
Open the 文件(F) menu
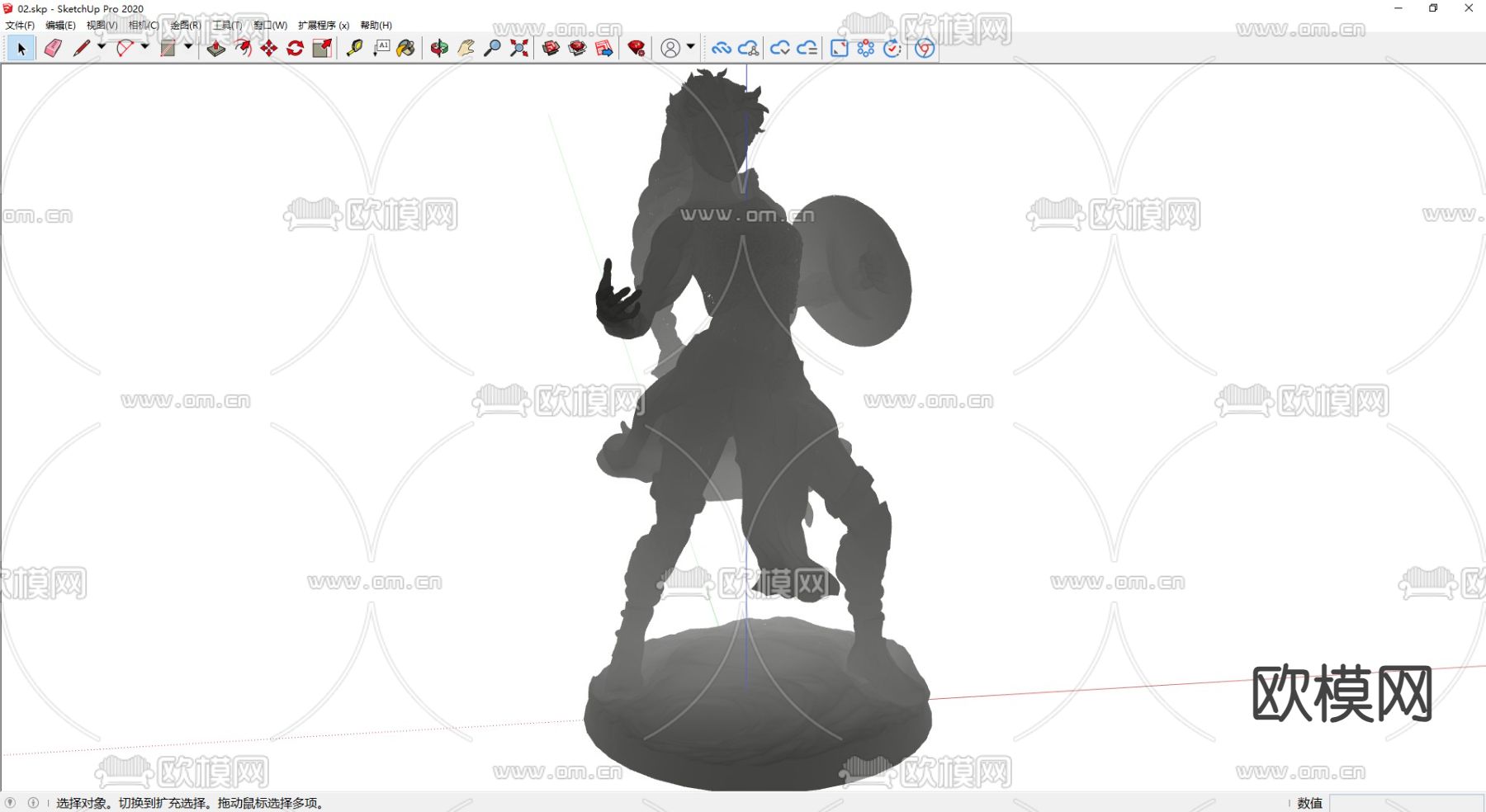click(20, 26)
